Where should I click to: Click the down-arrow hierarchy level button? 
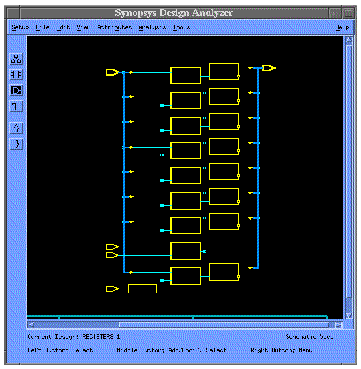pyautogui.click(x=16, y=144)
